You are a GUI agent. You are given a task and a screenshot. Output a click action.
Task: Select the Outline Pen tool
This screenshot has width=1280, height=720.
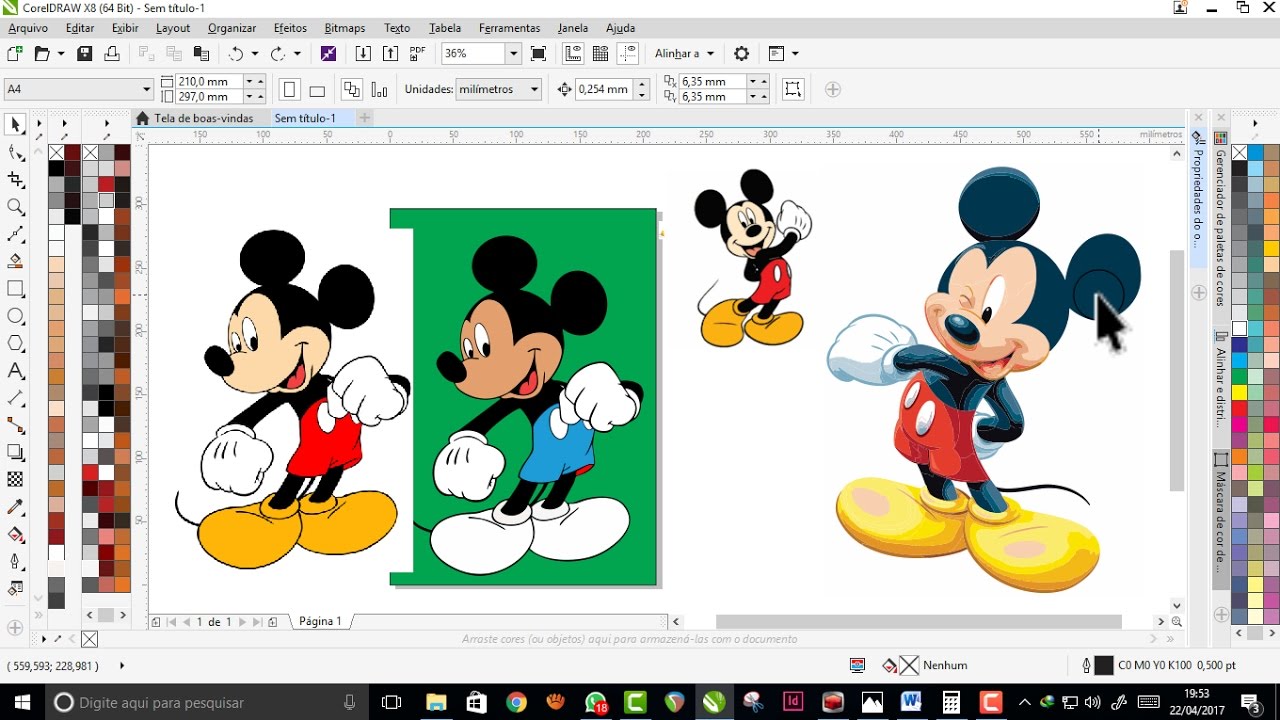pos(15,561)
